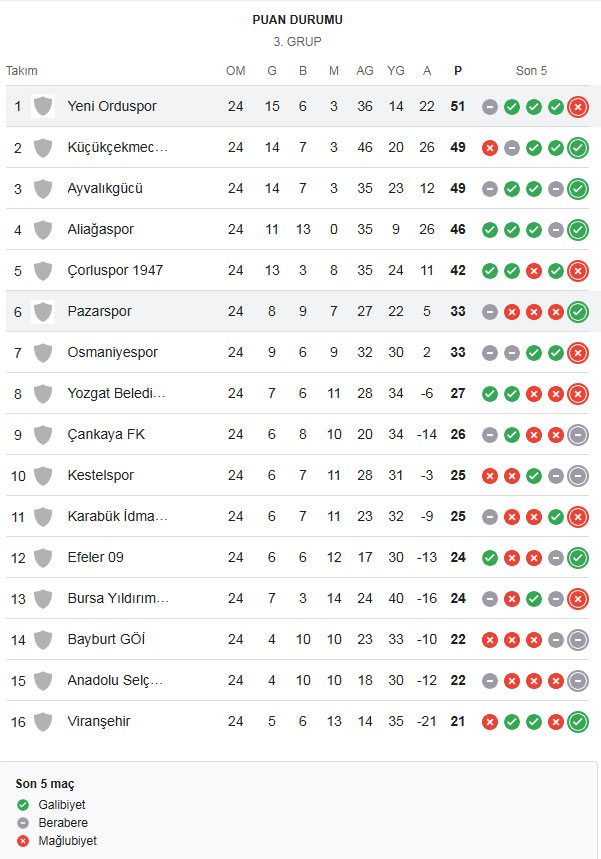This screenshot has height=859, width=601.
Task: Click Yeni Orduspor's latest loss result icon
Action: 577,106
